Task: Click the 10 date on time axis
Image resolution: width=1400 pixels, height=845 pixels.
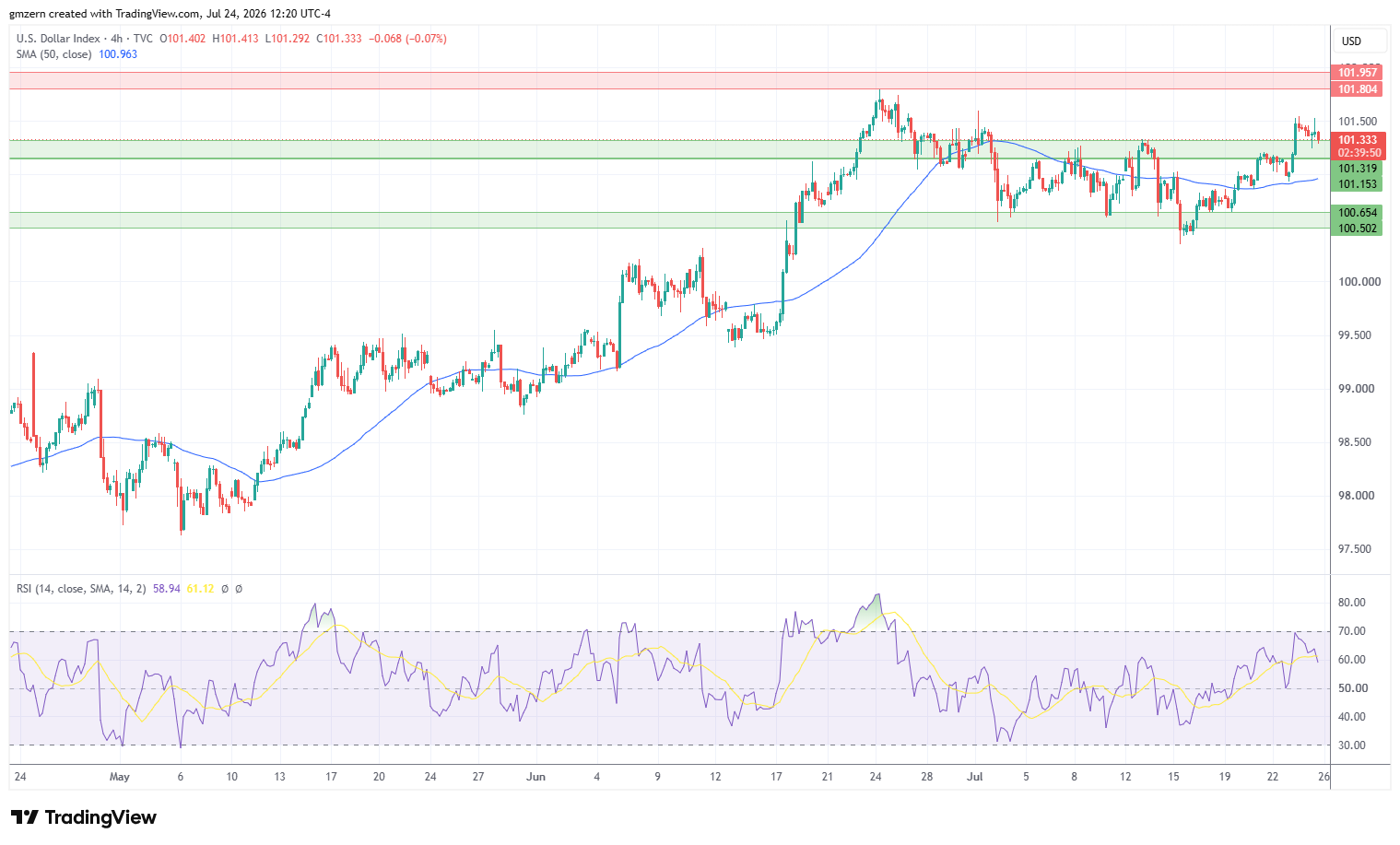Action: [x=231, y=777]
